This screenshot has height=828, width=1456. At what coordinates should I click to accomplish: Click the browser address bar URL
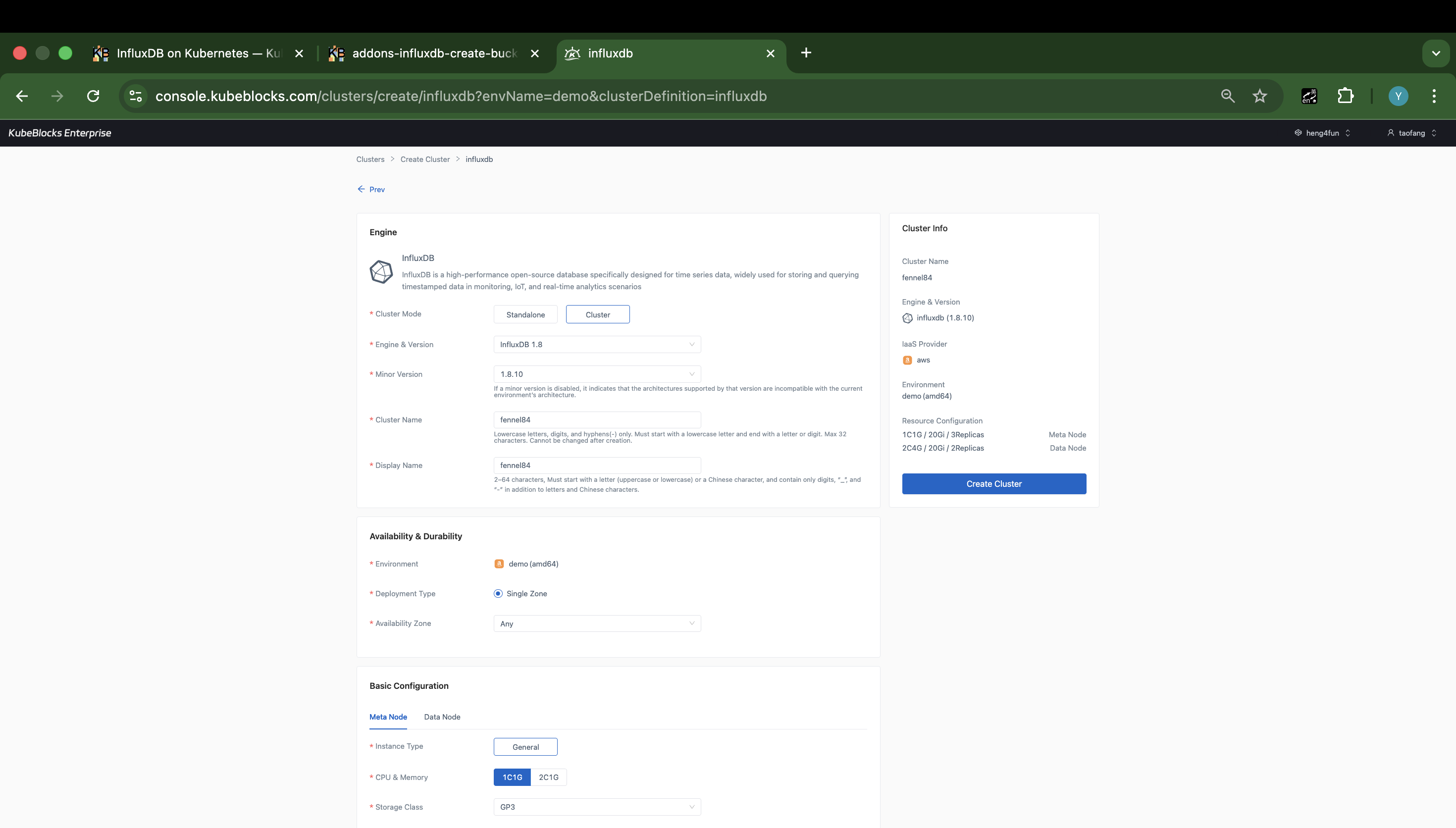point(461,96)
